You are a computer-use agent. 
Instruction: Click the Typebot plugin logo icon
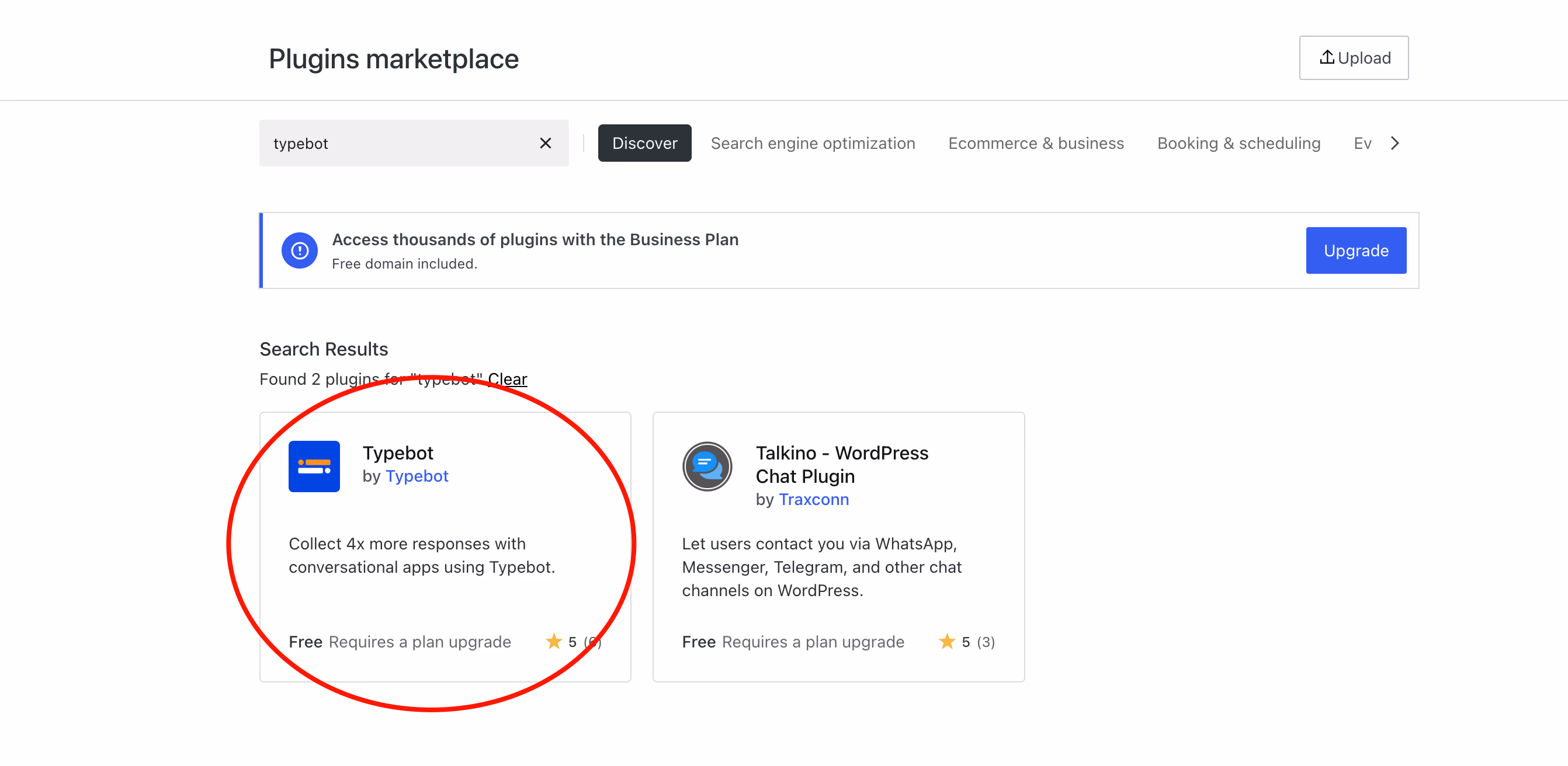pyautogui.click(x=314, y=466)
